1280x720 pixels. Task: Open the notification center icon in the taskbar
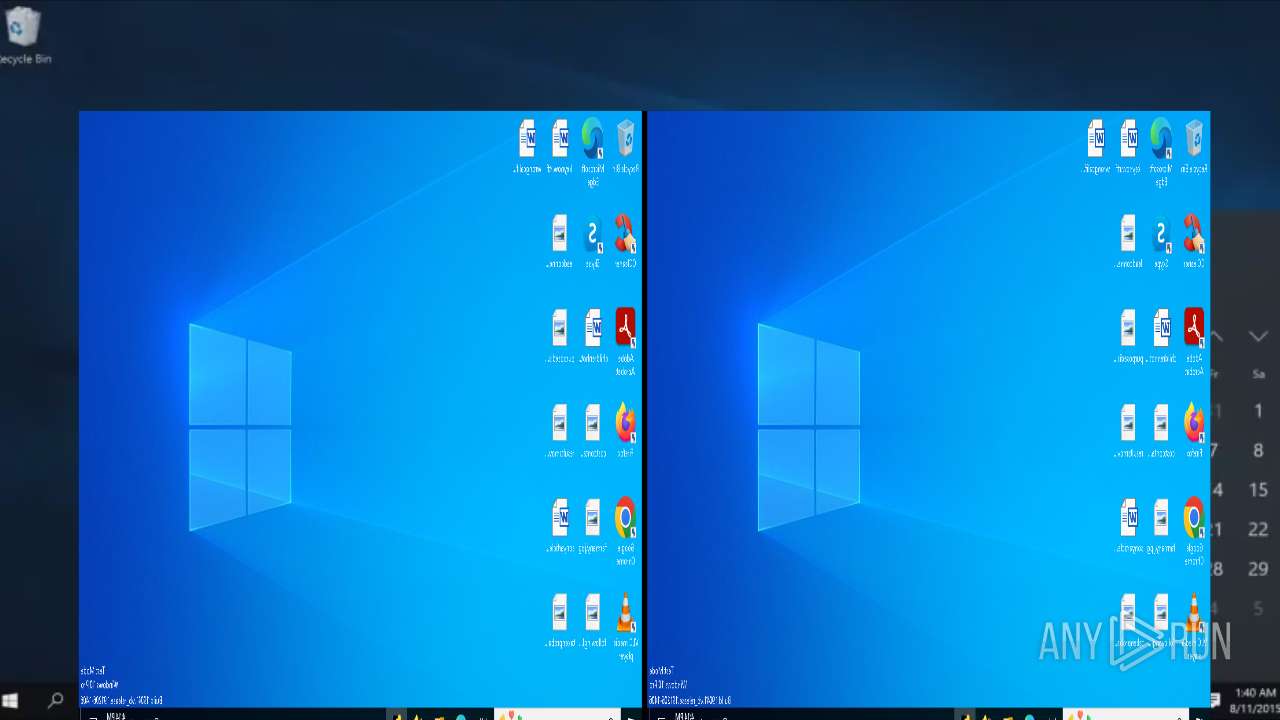tap(1215, 700)
